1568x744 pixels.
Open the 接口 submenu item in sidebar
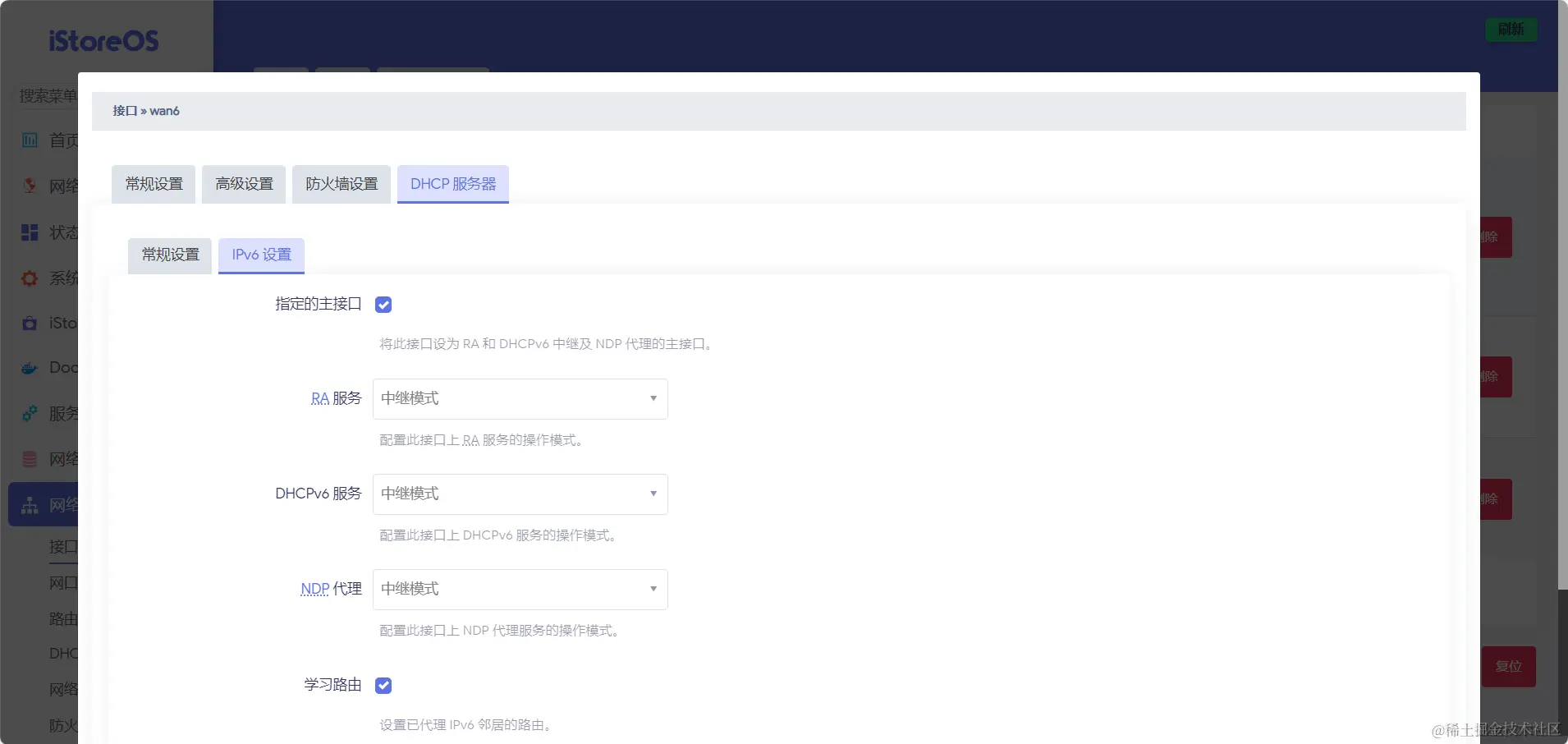pyautogui.click(x=63, y=547)
